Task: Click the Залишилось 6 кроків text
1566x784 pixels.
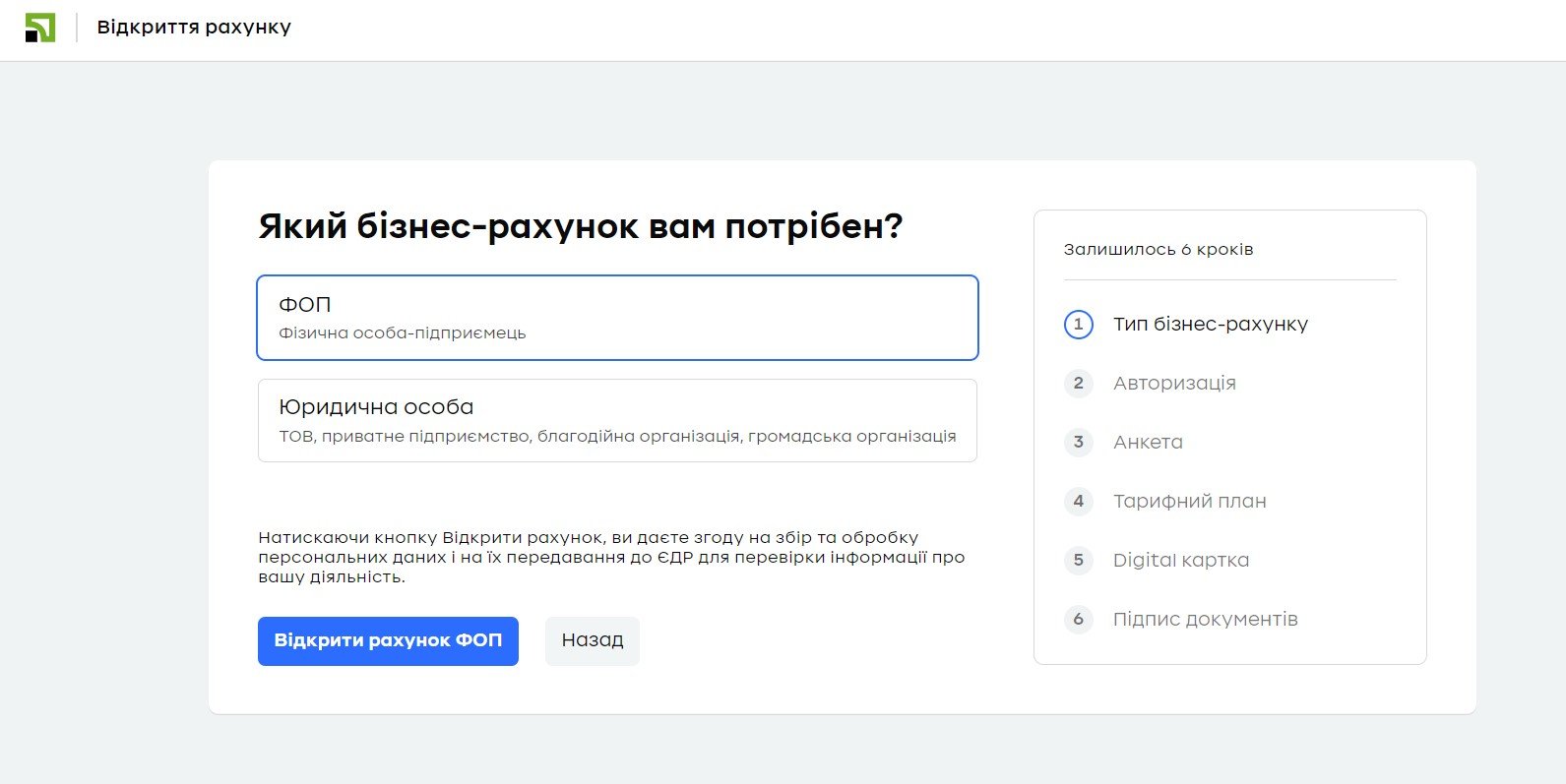Action: pyautogui.click(x=1158, y=249)
